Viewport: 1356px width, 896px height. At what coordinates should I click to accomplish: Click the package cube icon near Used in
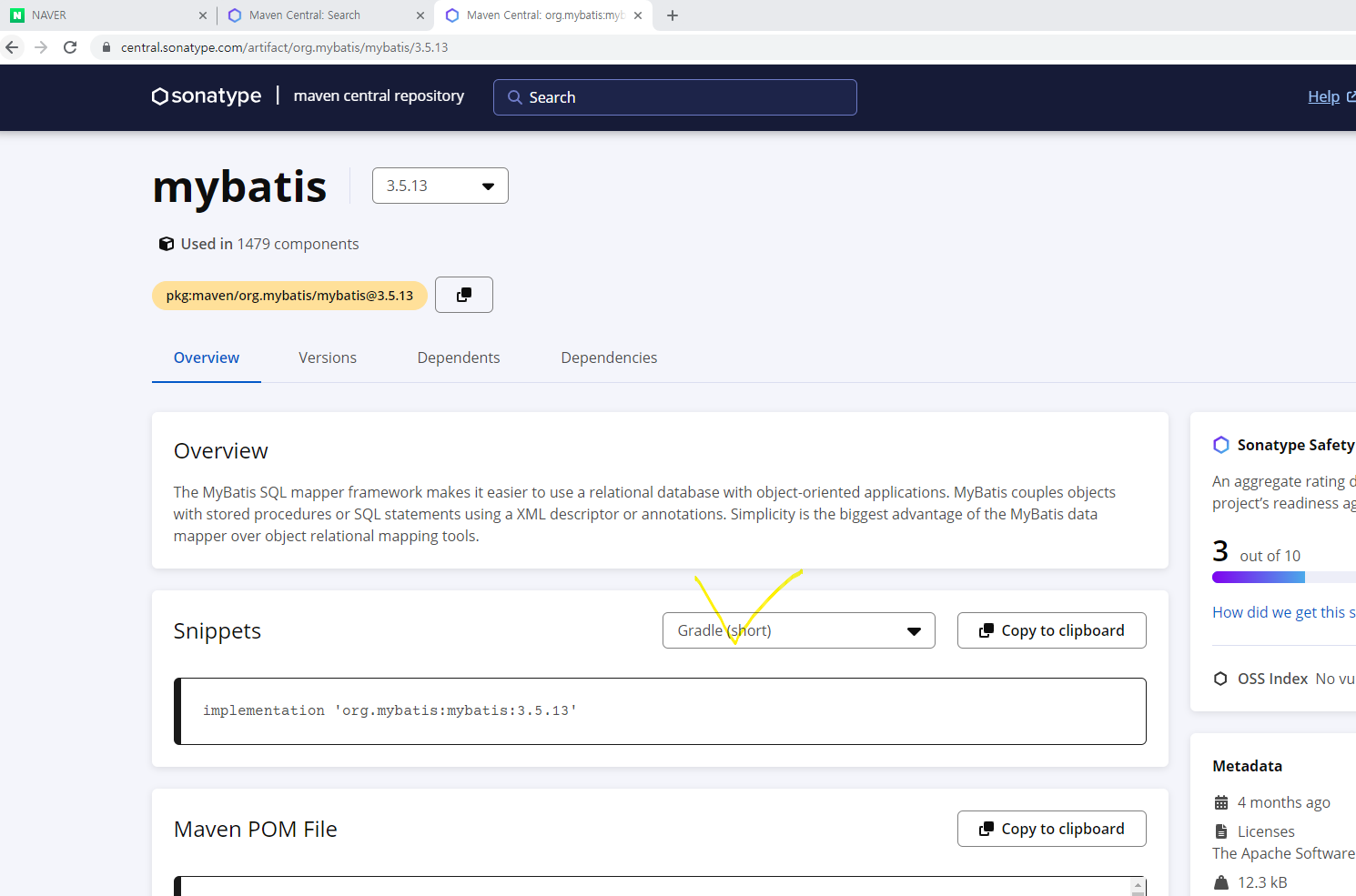(167, 244)
